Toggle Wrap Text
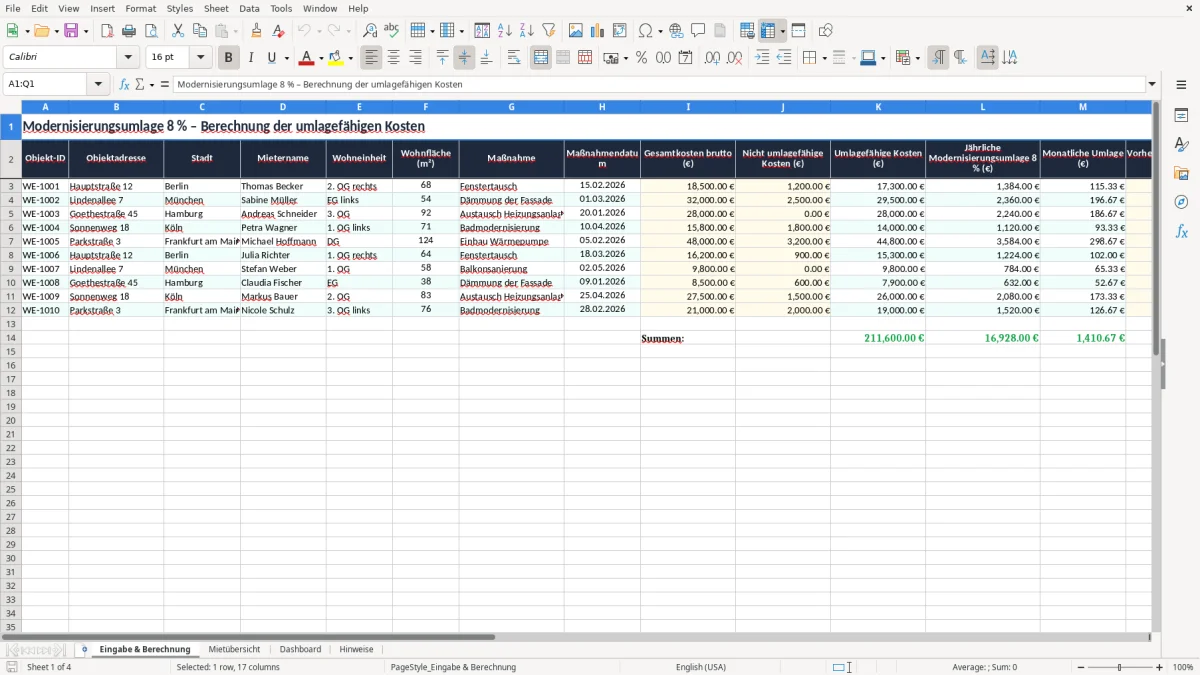The height and width of the screenshot is (675, 1200). [514, 58]
